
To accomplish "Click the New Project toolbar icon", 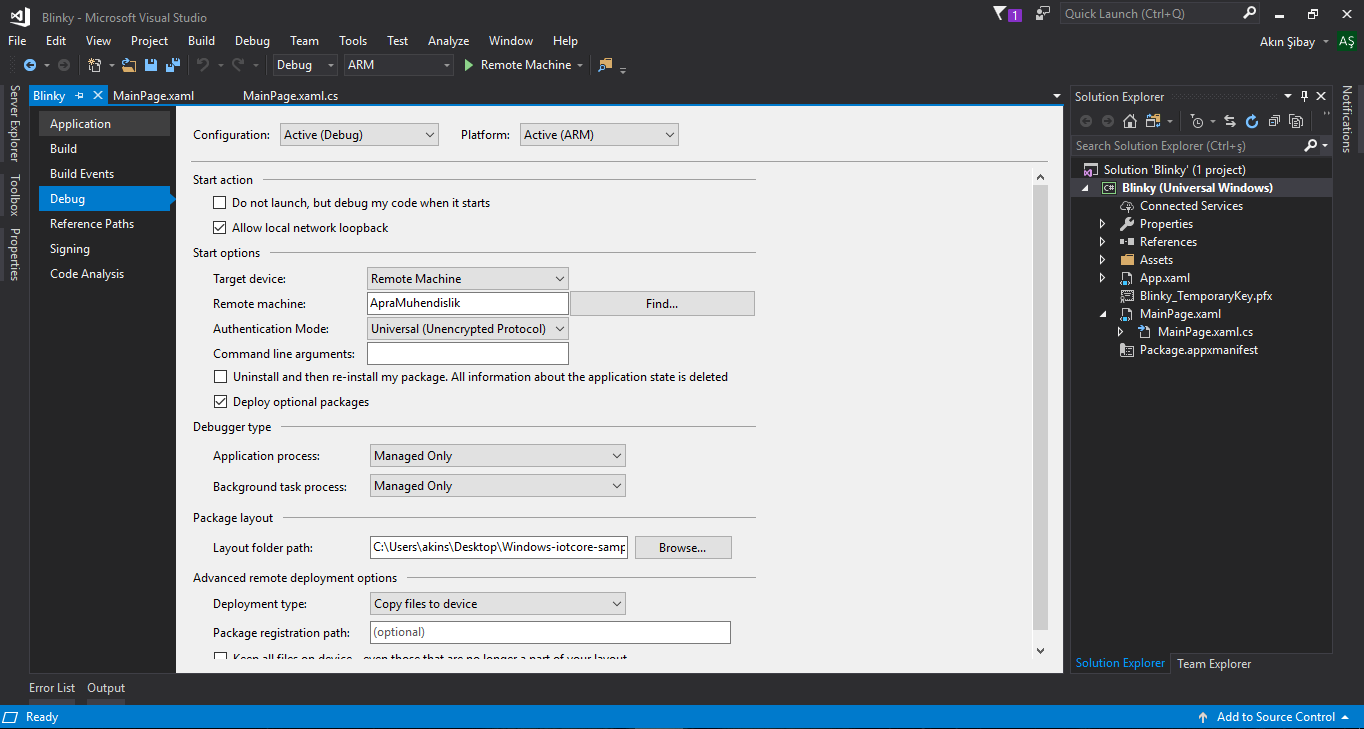I will tap(94, 65).
